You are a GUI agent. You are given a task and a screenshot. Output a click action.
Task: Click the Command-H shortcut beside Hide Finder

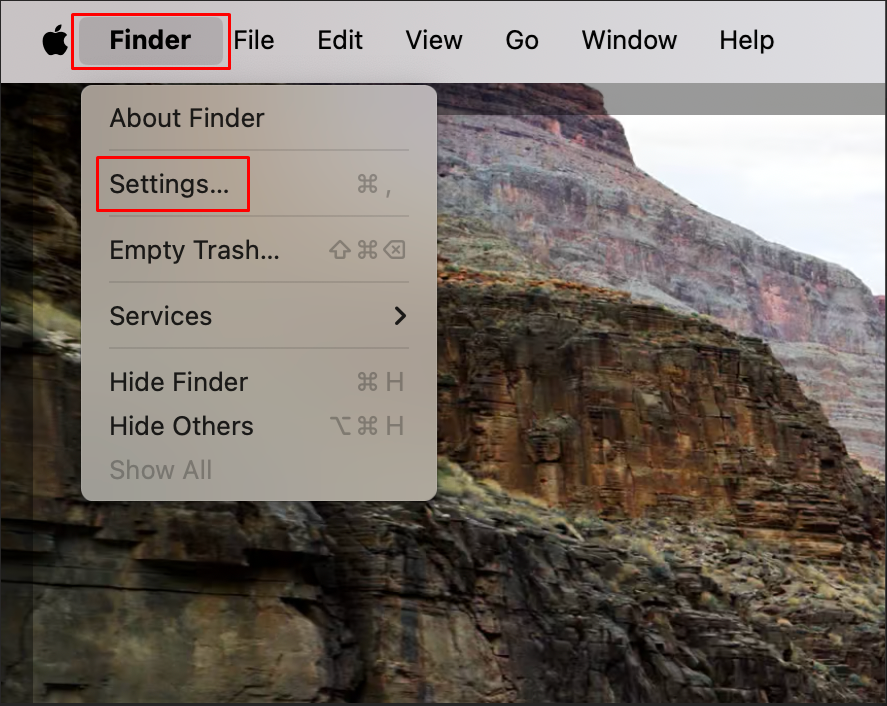380,382
